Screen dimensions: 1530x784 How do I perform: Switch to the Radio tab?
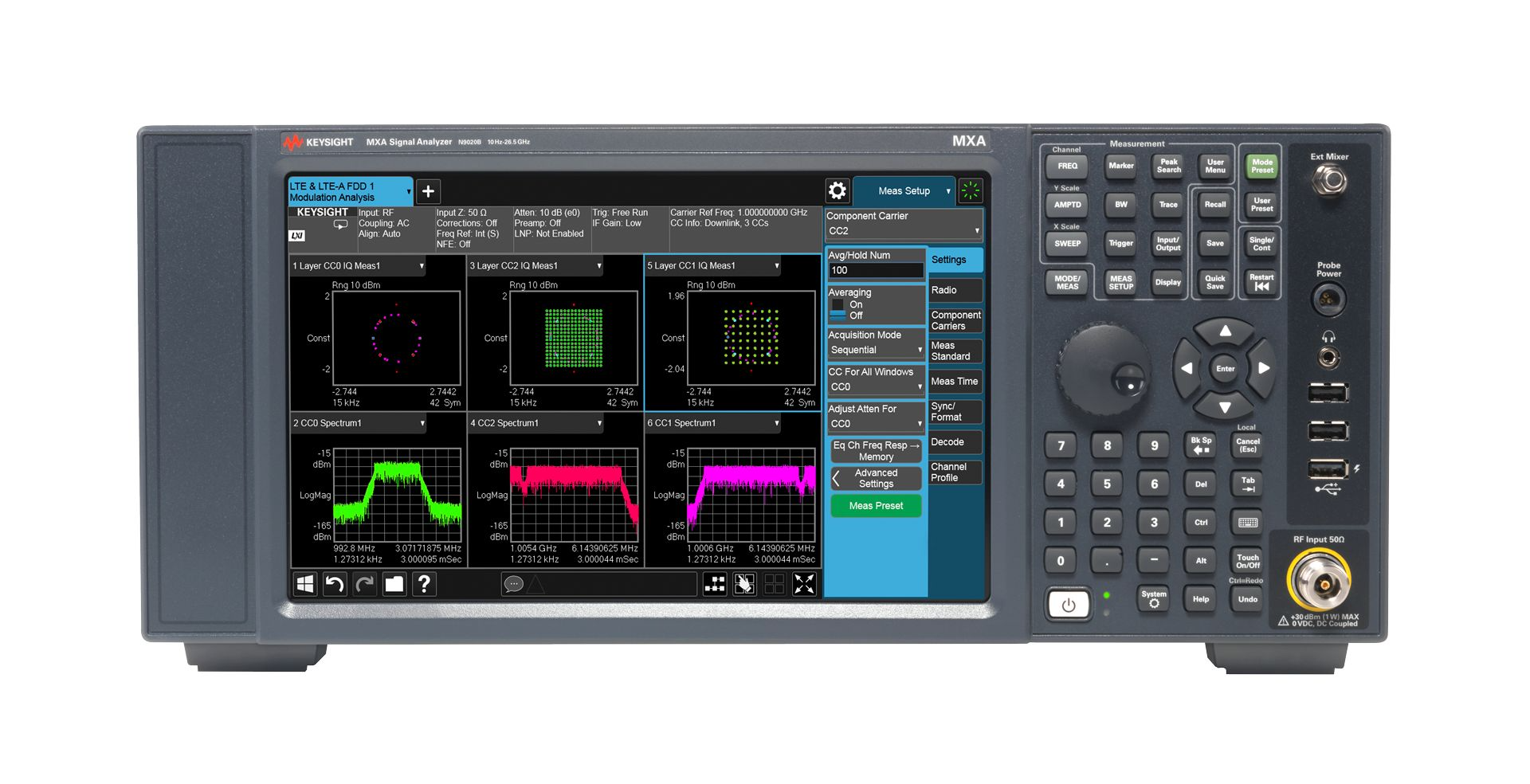(955, 290)
